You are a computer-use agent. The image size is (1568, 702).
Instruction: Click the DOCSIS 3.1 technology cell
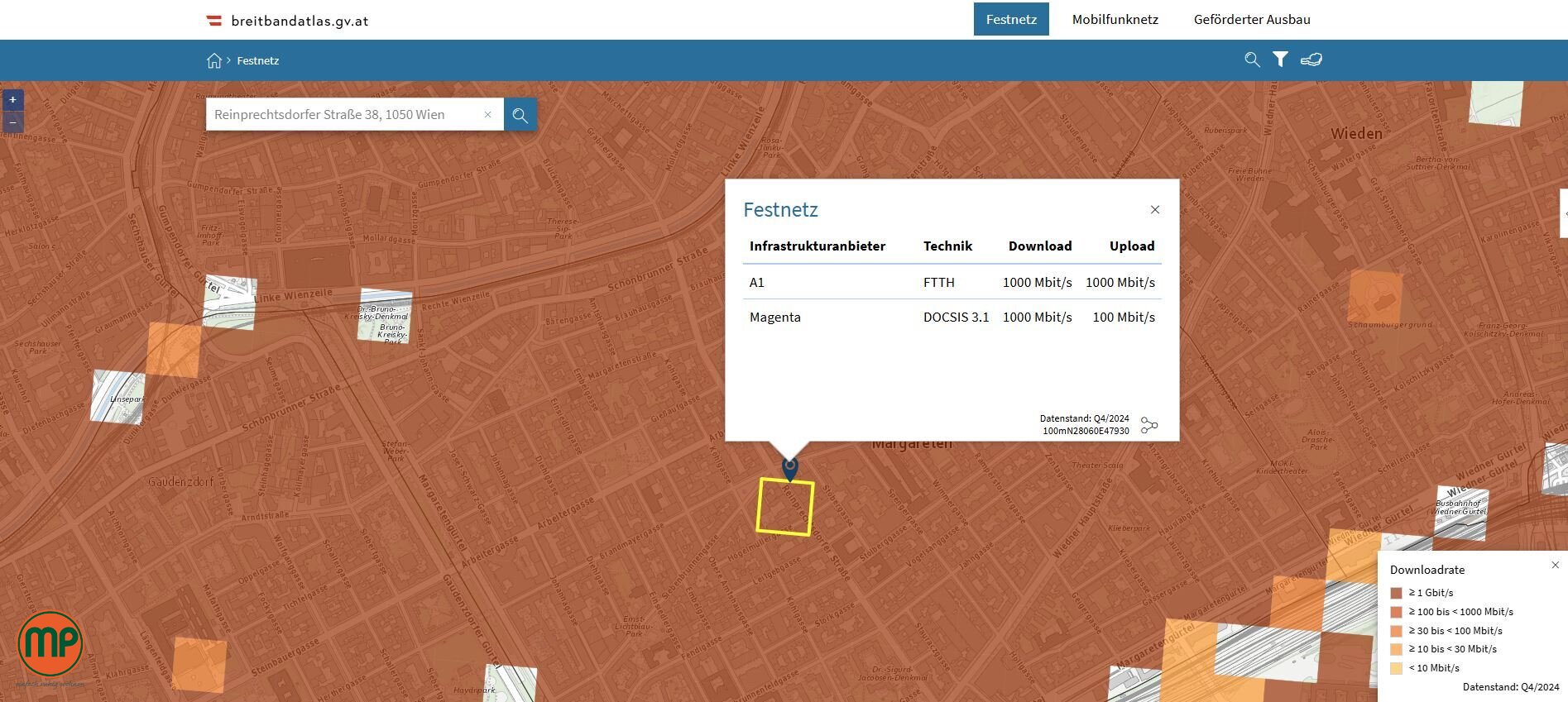956,317
